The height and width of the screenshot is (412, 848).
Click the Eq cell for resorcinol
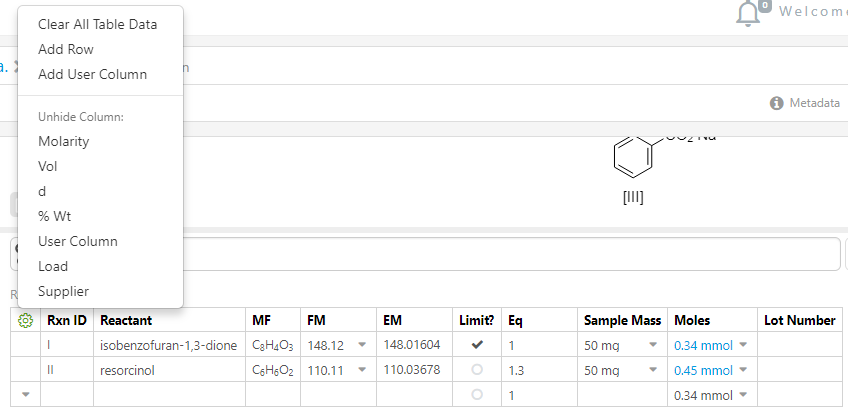point(540,370)
